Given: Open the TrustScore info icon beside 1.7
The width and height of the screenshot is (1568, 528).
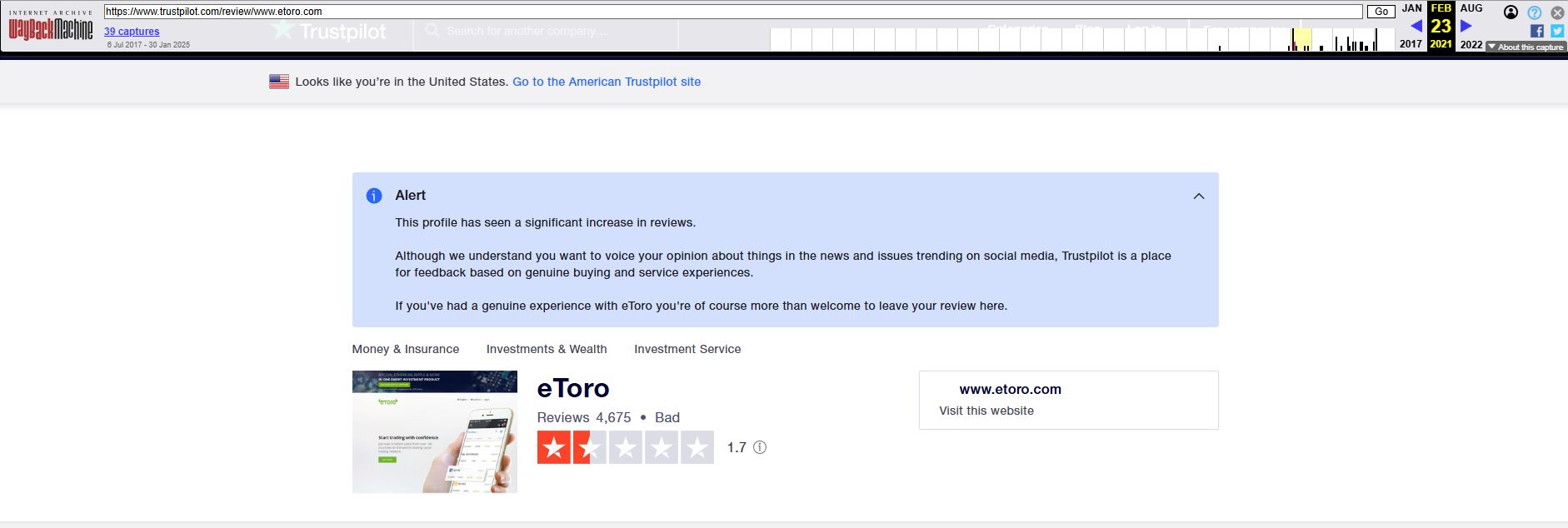Looking at the screenshot, I should coord(760,447).
